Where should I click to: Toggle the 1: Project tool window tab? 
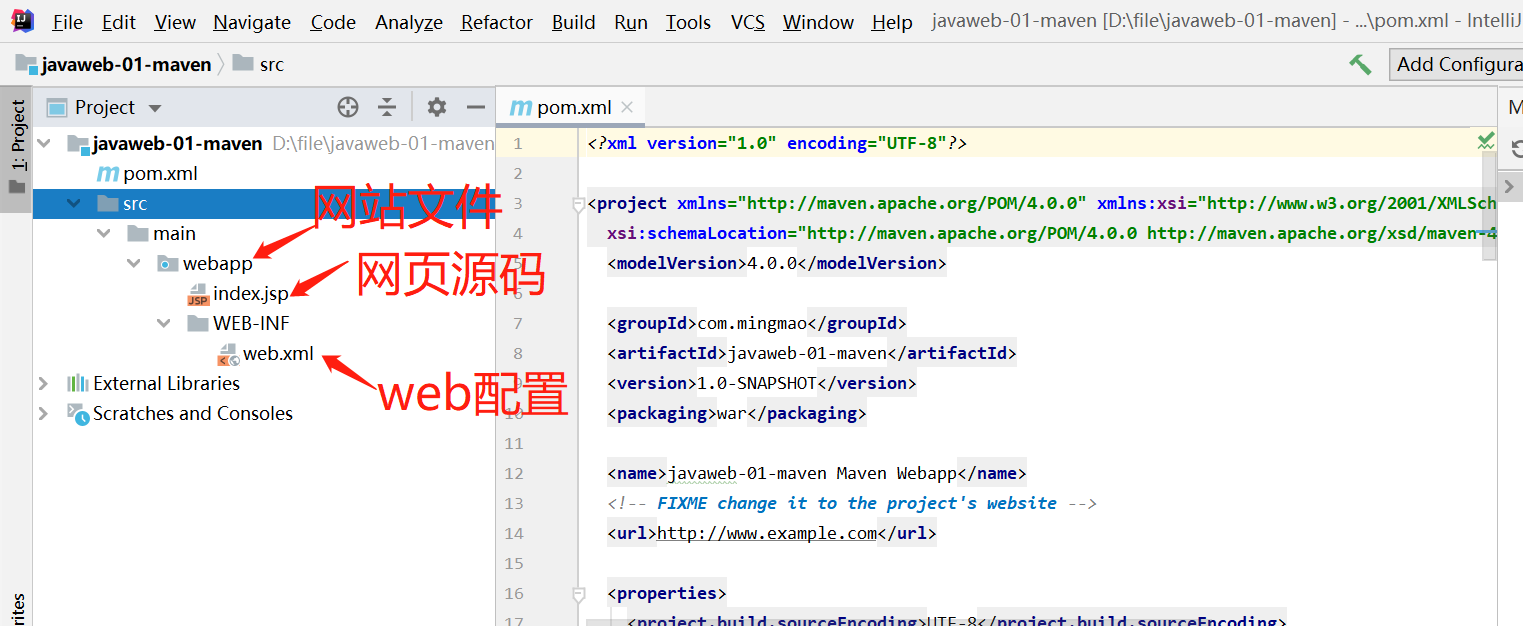(17, 148)
